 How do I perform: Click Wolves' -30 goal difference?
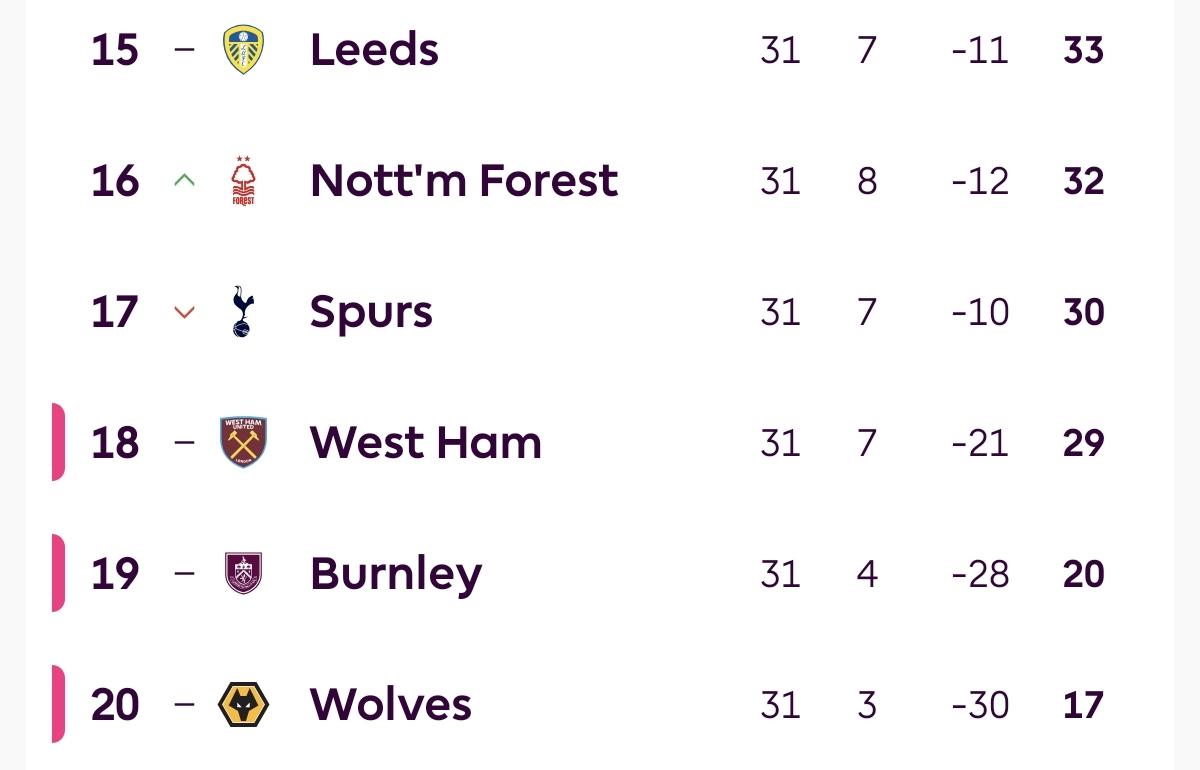[980, 705]
